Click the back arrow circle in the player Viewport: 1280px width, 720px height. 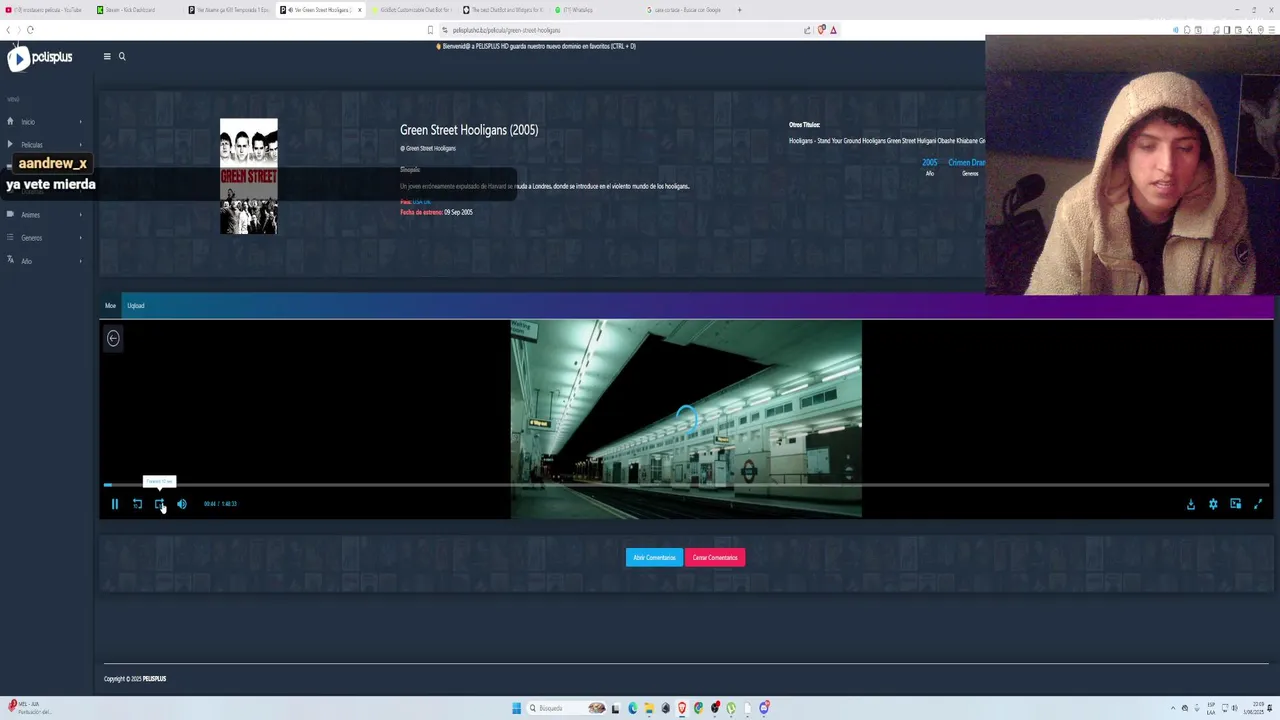point(113,338)
